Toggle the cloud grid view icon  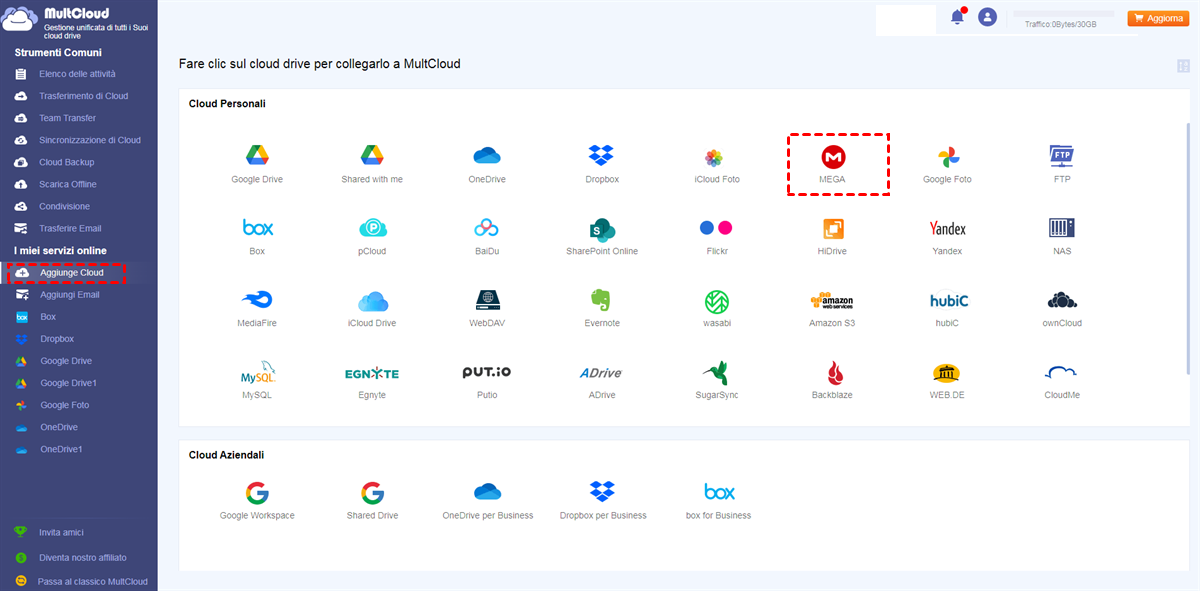point(1184,66)
